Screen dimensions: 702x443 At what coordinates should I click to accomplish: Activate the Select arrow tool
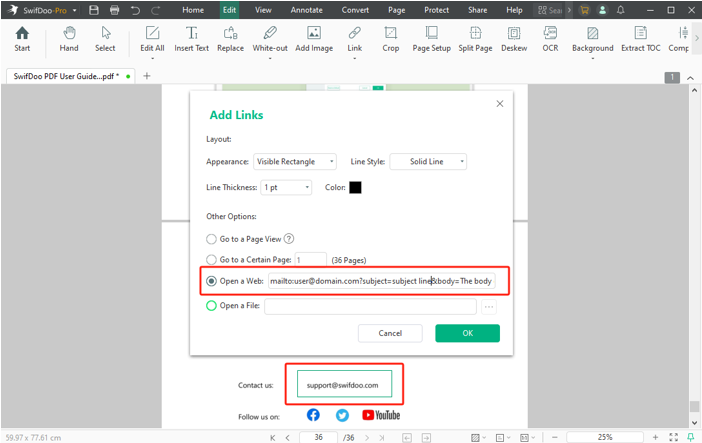(x=105, y=39)
